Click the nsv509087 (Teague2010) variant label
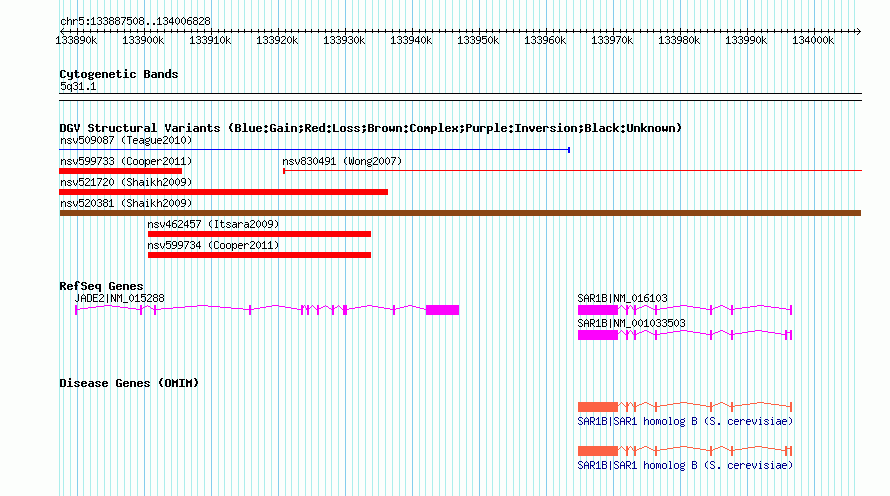The height and width of the screenshot is (496, 890). [126, 140]
